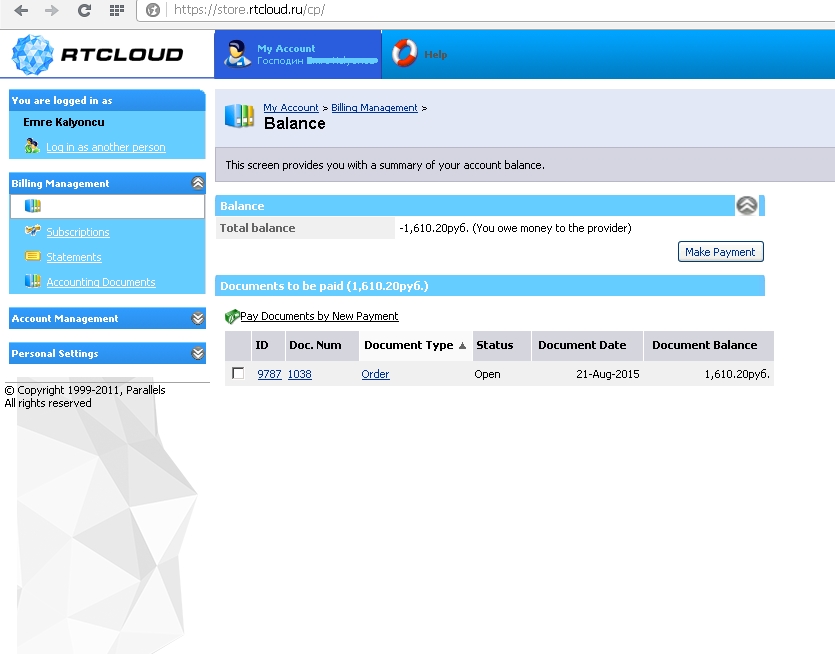Open Accounting Documents link
835x654 pixels.
pos(101,282)
